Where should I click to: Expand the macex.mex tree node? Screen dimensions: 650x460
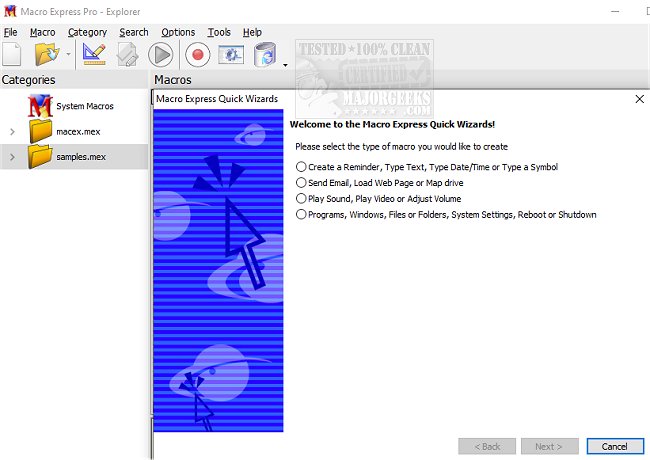click(12, 132)
